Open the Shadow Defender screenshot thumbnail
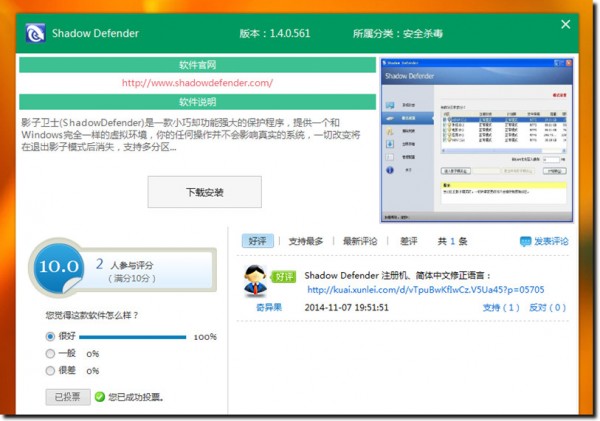 point(477,140)
